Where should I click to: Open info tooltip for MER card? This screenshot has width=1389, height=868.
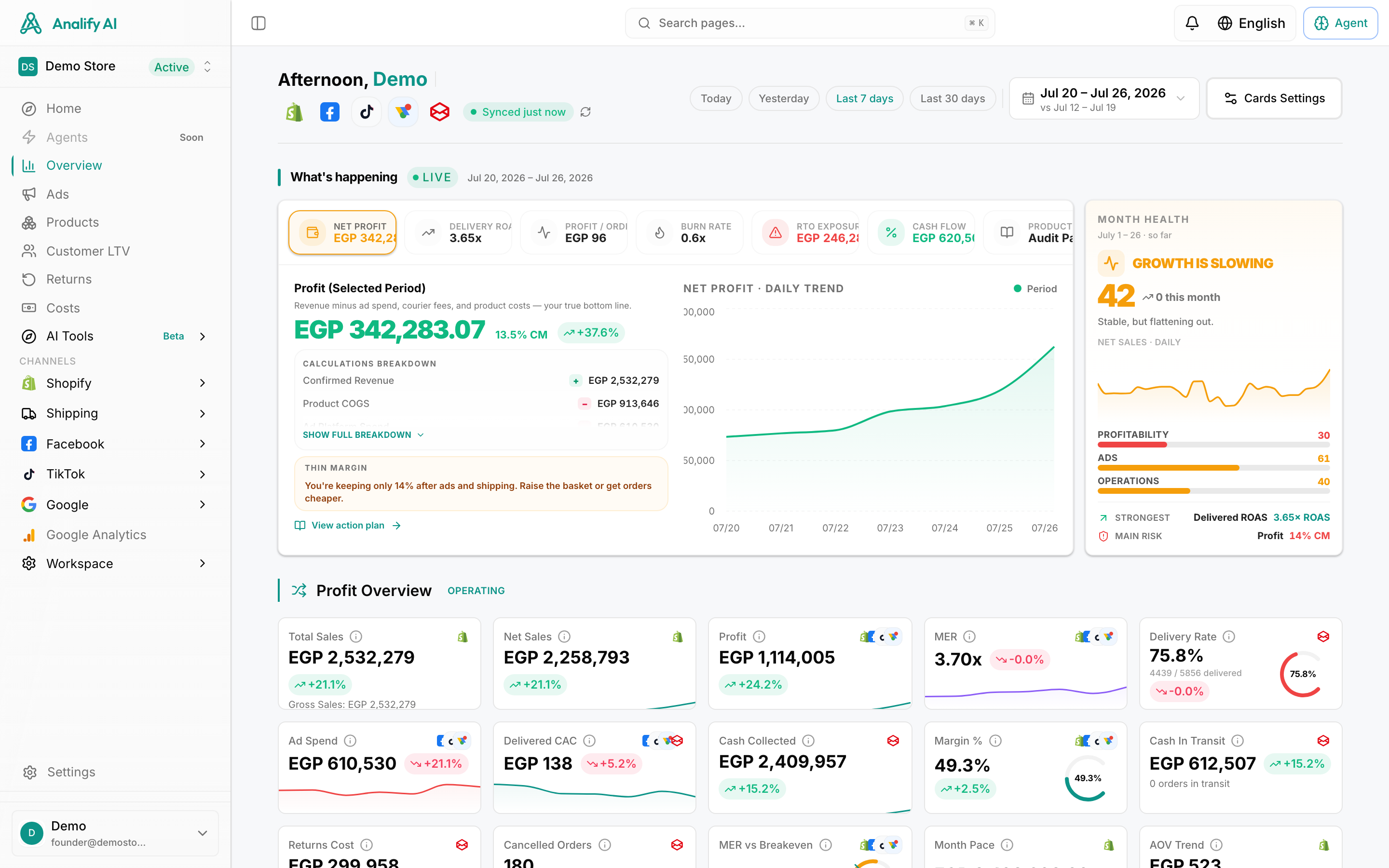969,637
